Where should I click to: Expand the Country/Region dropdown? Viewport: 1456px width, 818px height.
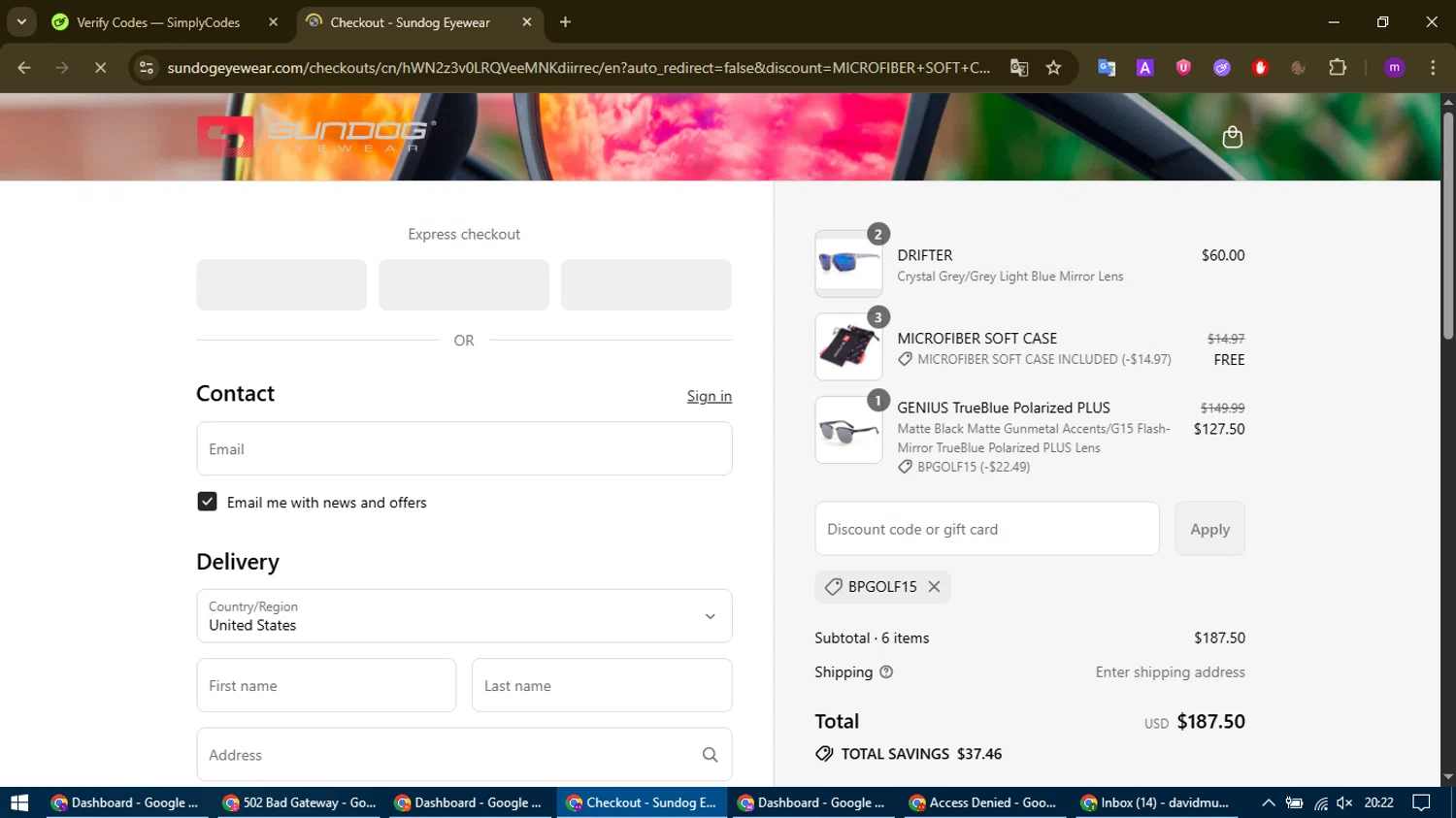pyautogui.click(x=464, y=616)
